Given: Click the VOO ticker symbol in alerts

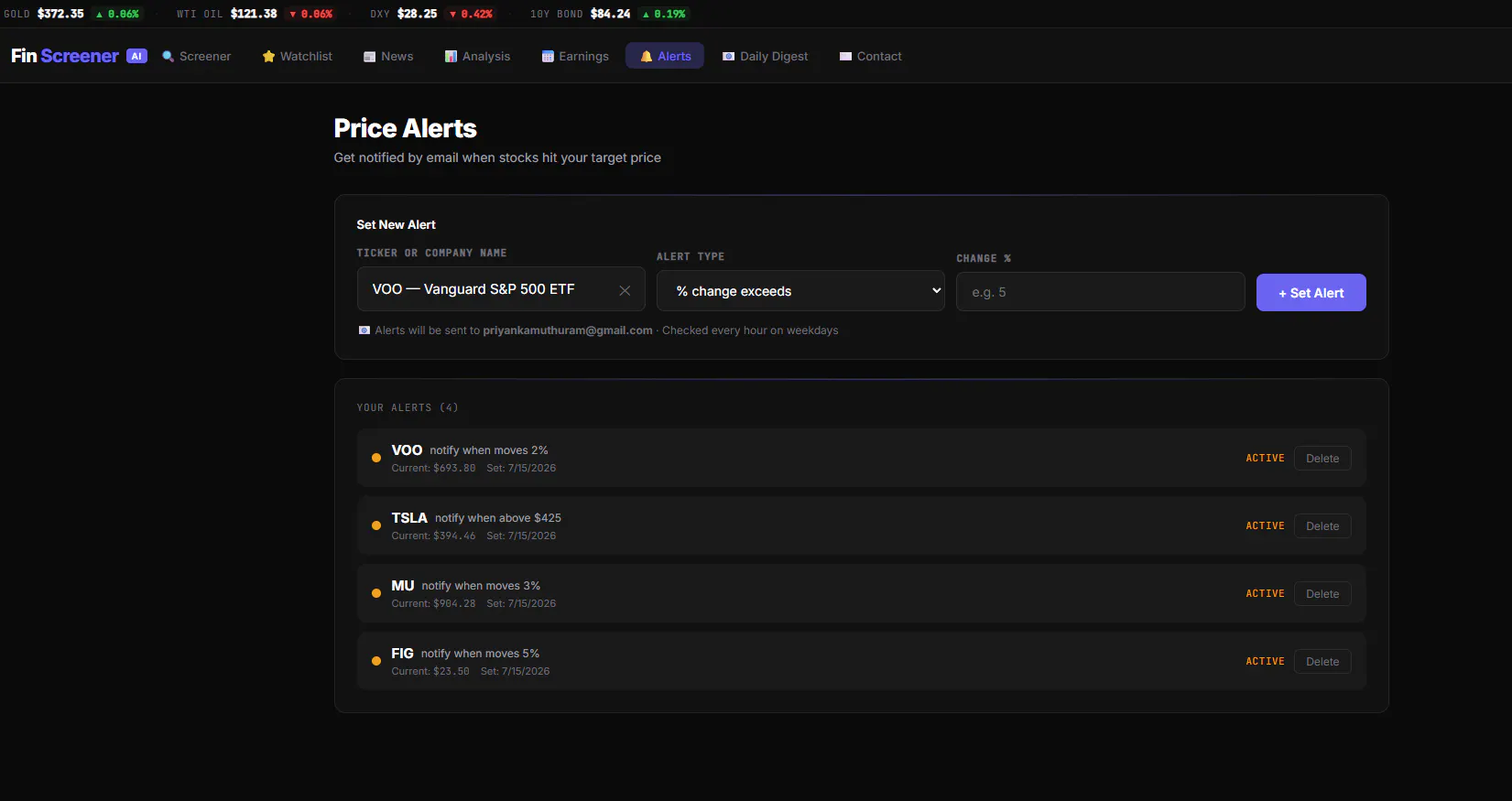Looking at the screenshot, I should point(407,450).
